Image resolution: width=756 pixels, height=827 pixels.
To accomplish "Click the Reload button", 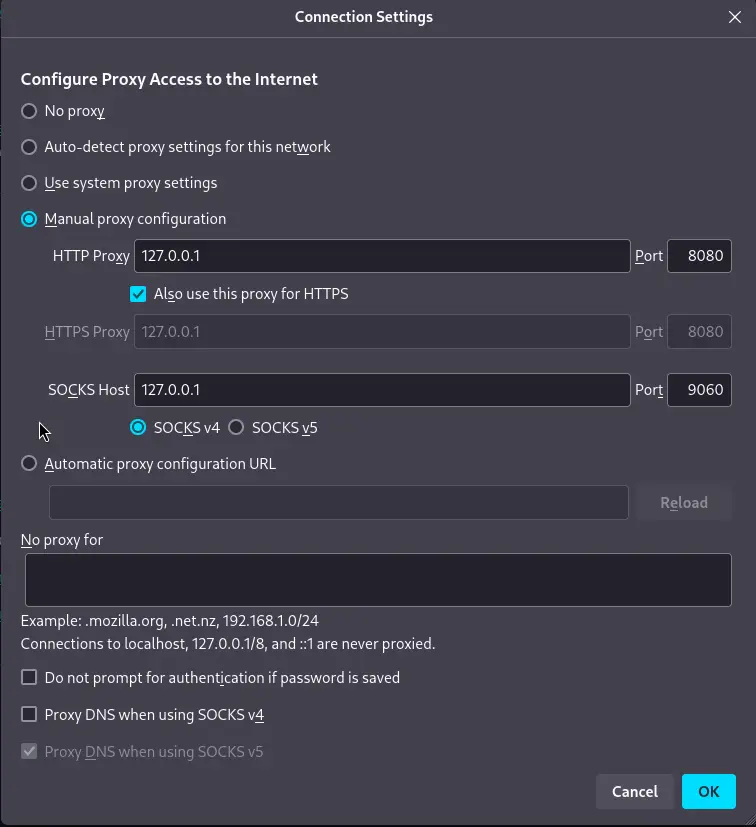I will coord(684,502).
